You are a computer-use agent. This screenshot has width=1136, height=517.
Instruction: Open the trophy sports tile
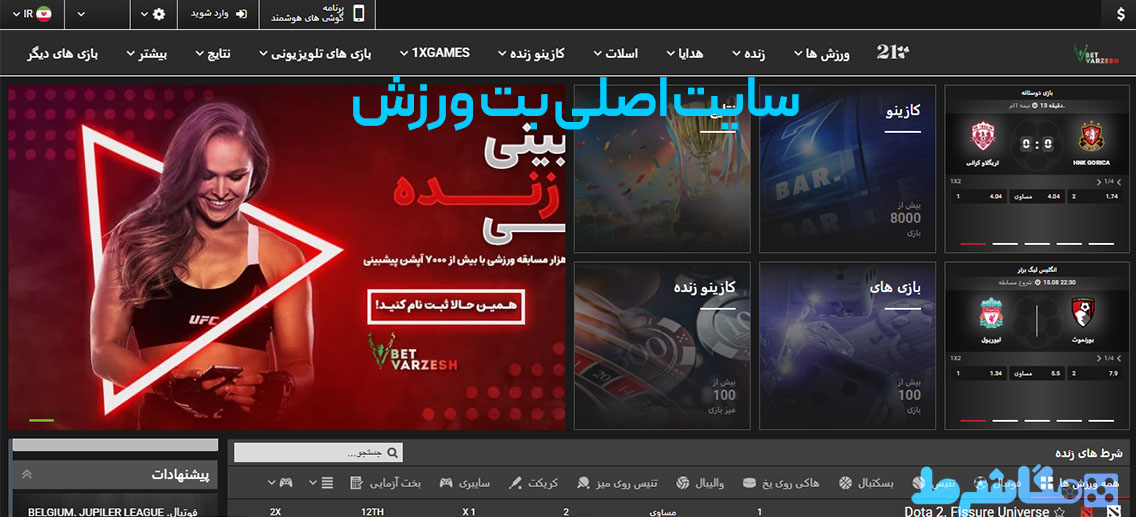(x=661, y=169)
